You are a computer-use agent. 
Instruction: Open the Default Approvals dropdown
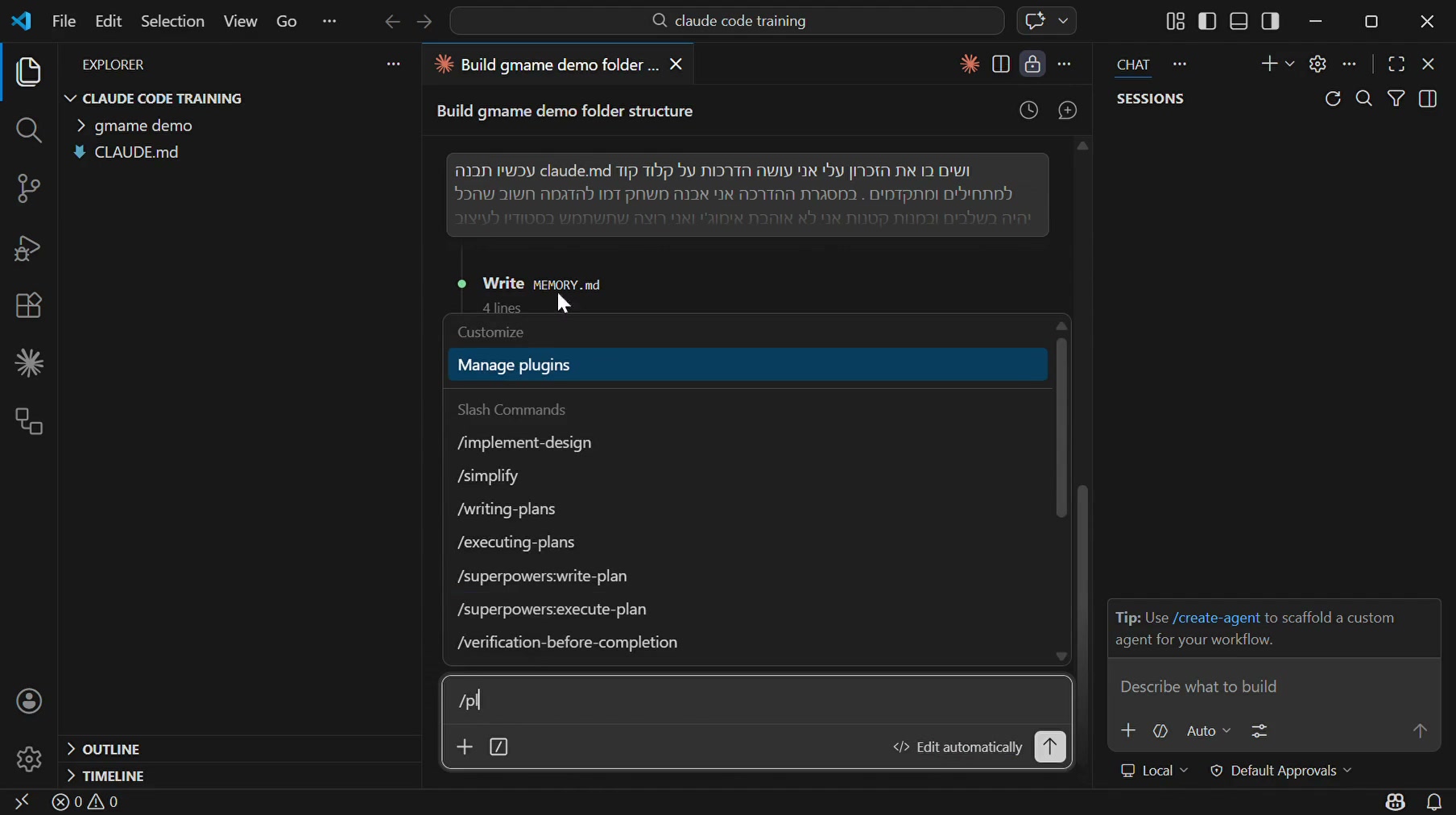click(x=1281, y=771)
